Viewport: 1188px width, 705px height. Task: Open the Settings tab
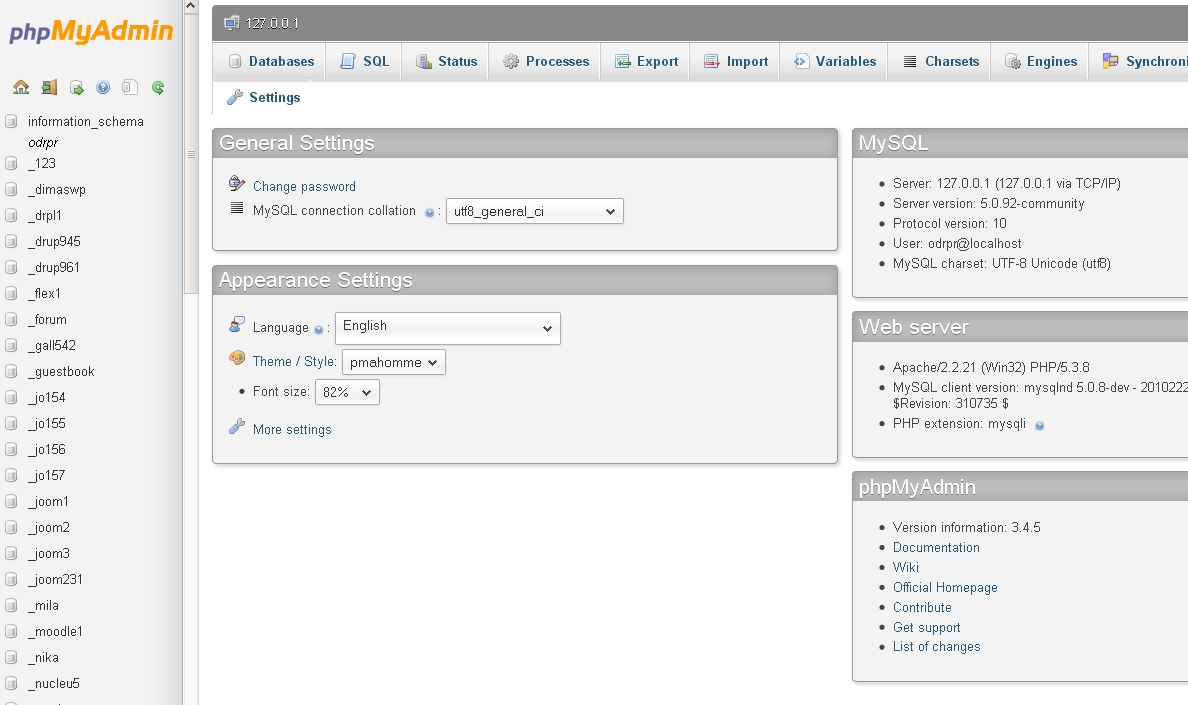click(x=264, y=97)
